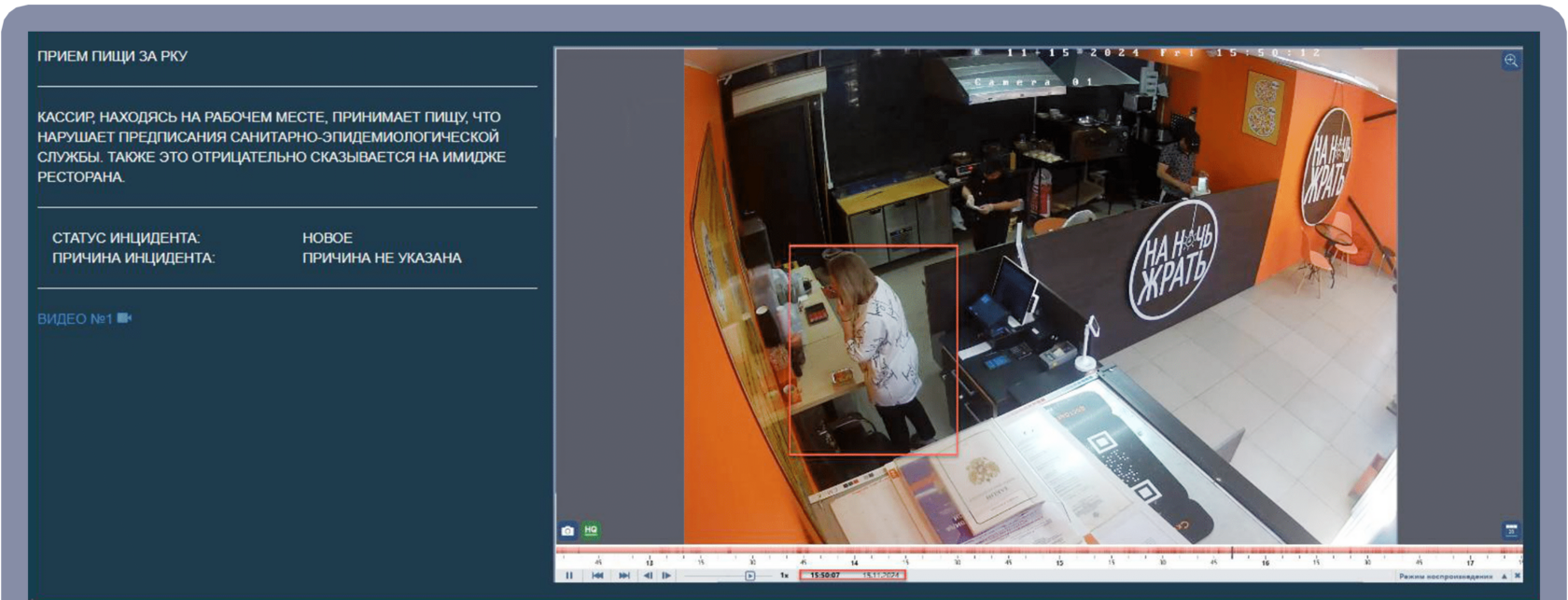The height and width of the screenshot is (600, 1568).
Task: Click the 1x playback speed label
Action: tap(784, 576)
